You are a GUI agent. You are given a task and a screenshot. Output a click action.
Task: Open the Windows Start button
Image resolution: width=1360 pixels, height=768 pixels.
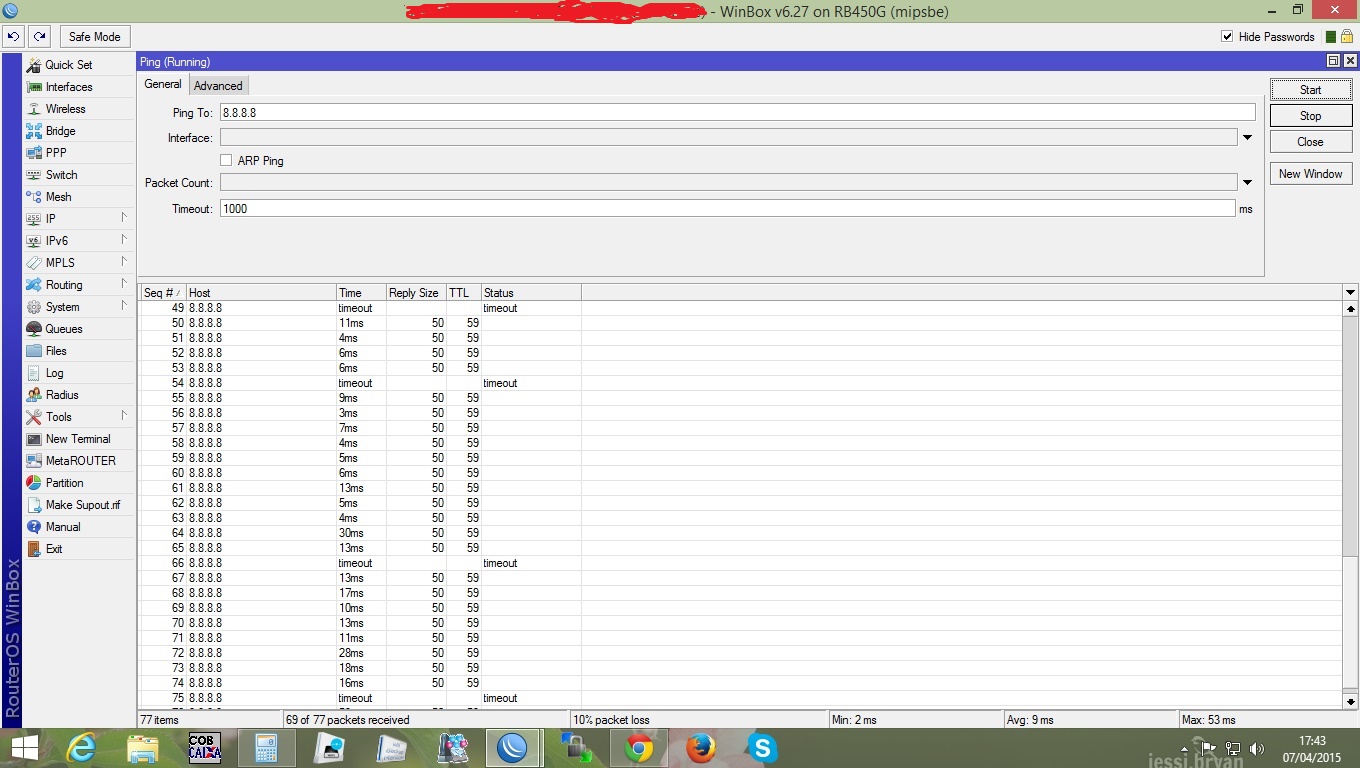point(24,748)
